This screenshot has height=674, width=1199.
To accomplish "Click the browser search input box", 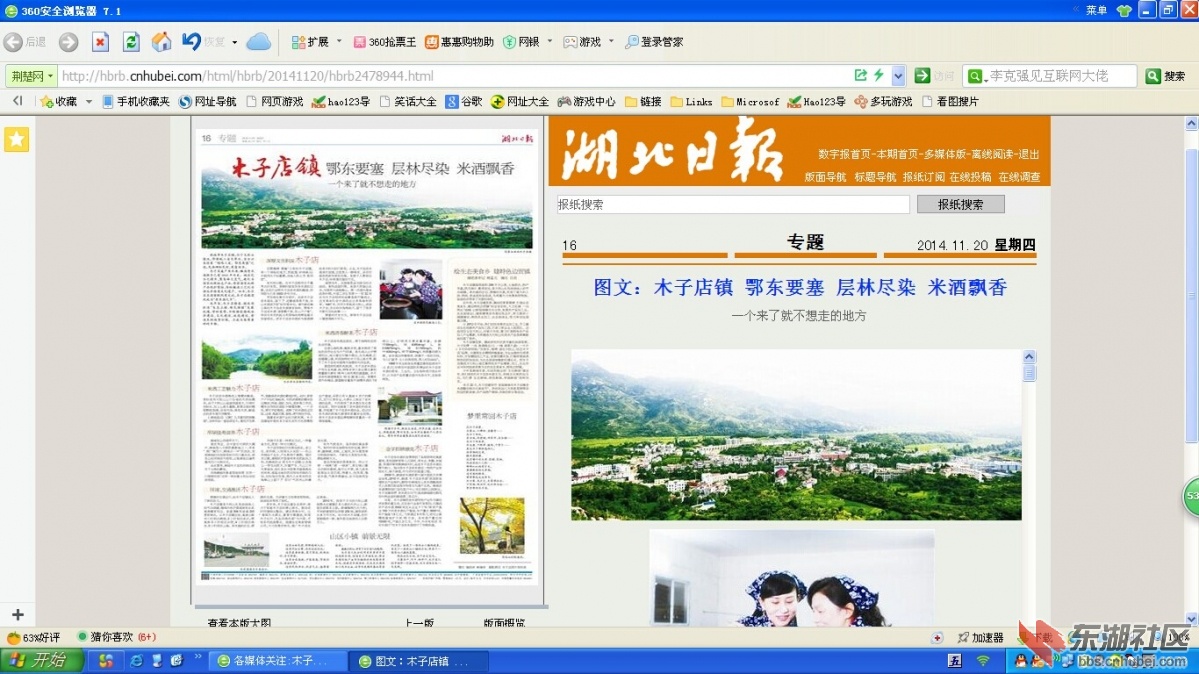I will [x=1059, y=76].
